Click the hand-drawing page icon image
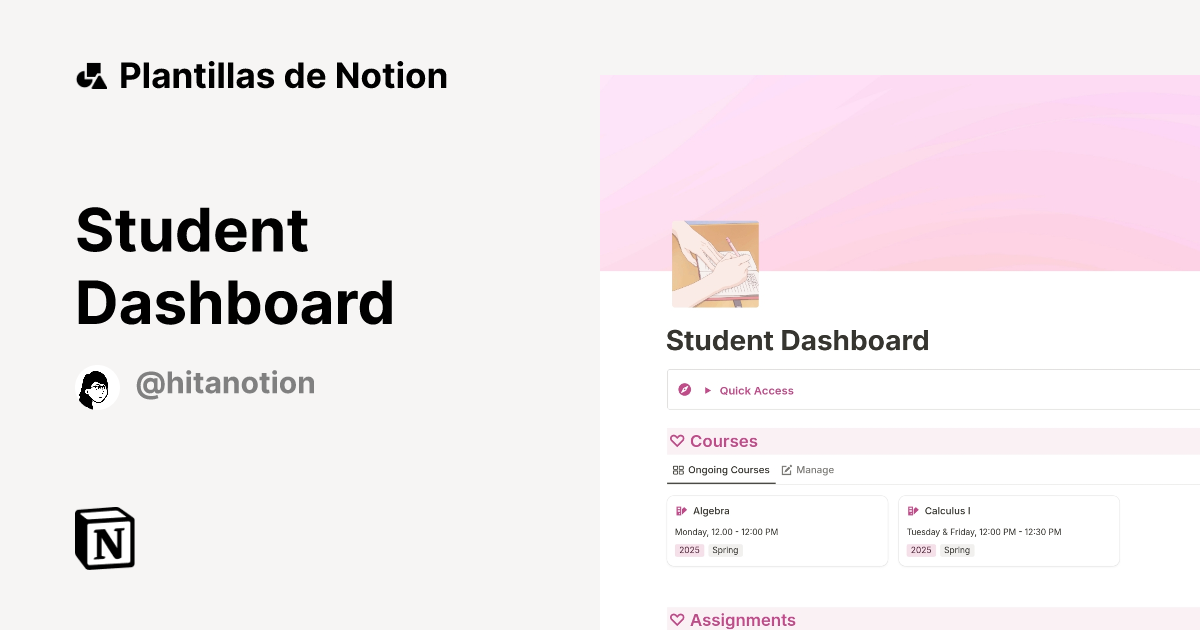This screenshot has width=1200, height=630. pos(715,263)
